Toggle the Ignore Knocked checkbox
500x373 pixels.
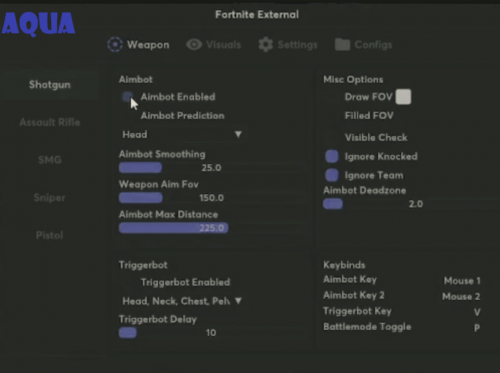pyautogui.click(x=332, y=156)
